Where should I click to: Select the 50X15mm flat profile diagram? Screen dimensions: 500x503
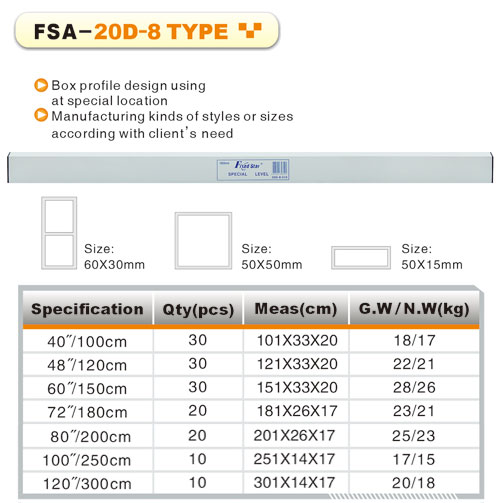coord(361,258)
